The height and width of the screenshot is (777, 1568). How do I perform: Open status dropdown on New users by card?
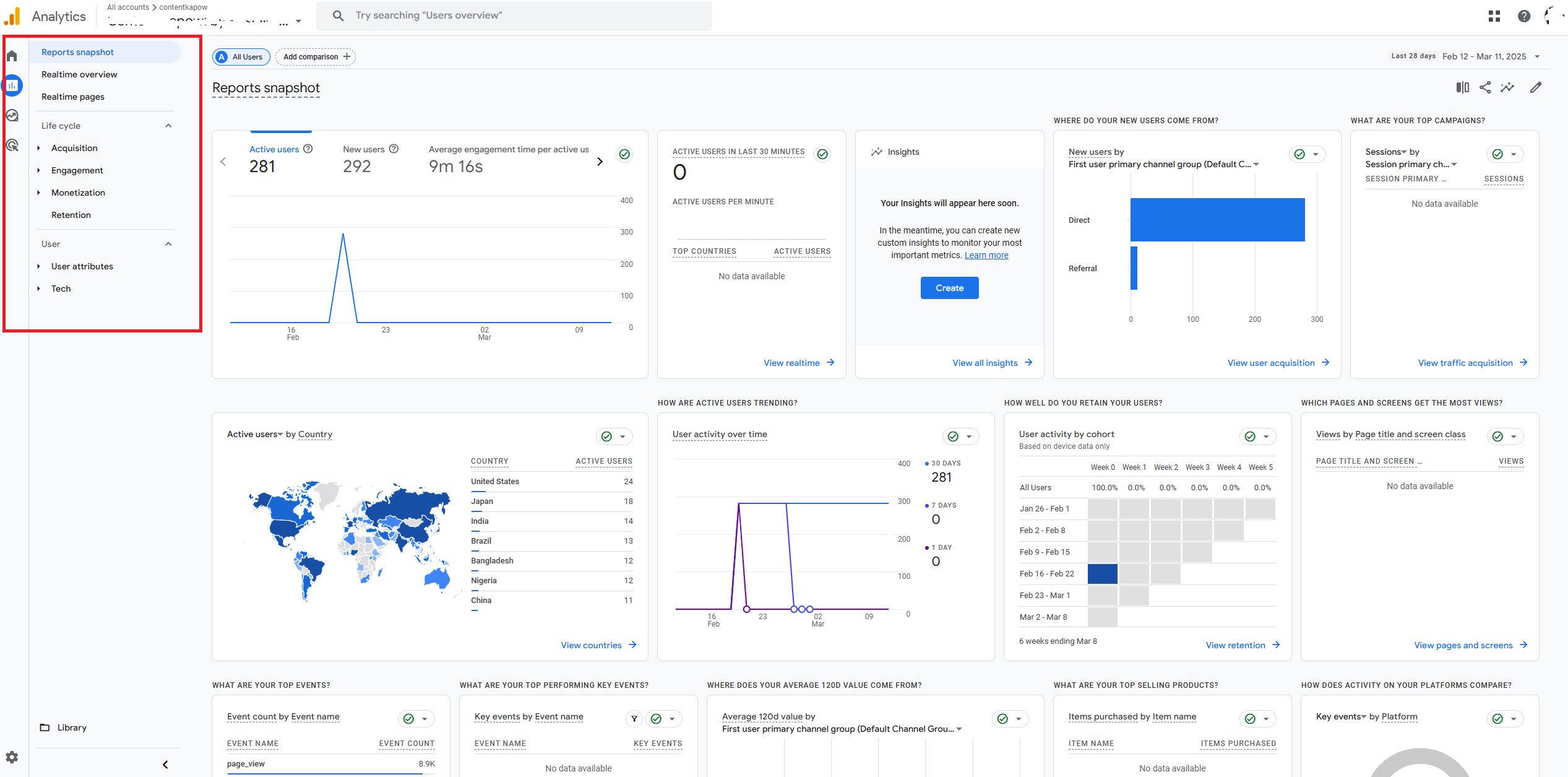1307,154
